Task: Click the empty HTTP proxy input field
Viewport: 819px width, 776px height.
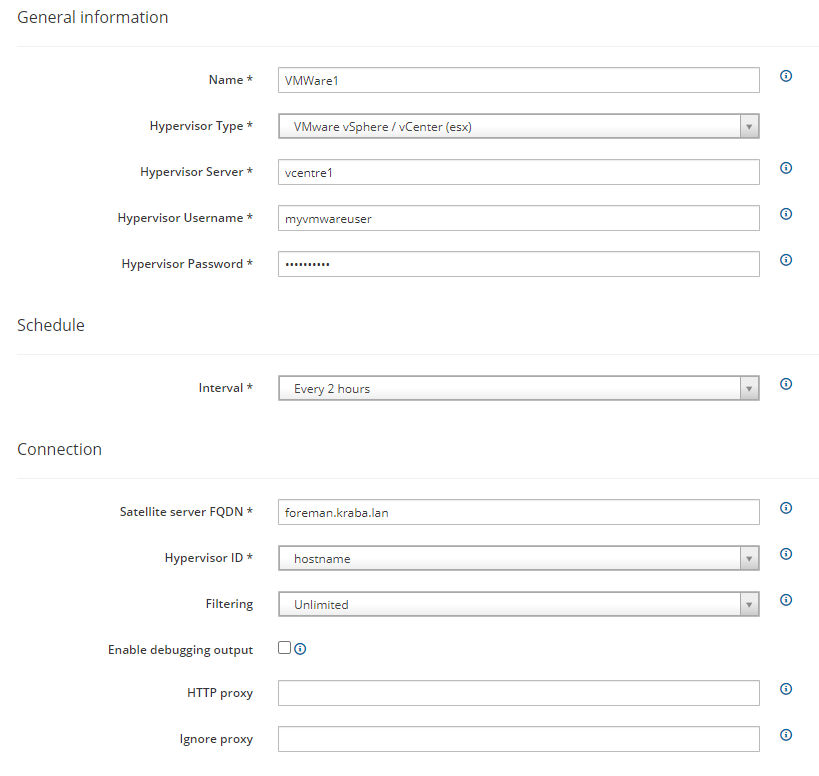Action: (x=519, y=693)
